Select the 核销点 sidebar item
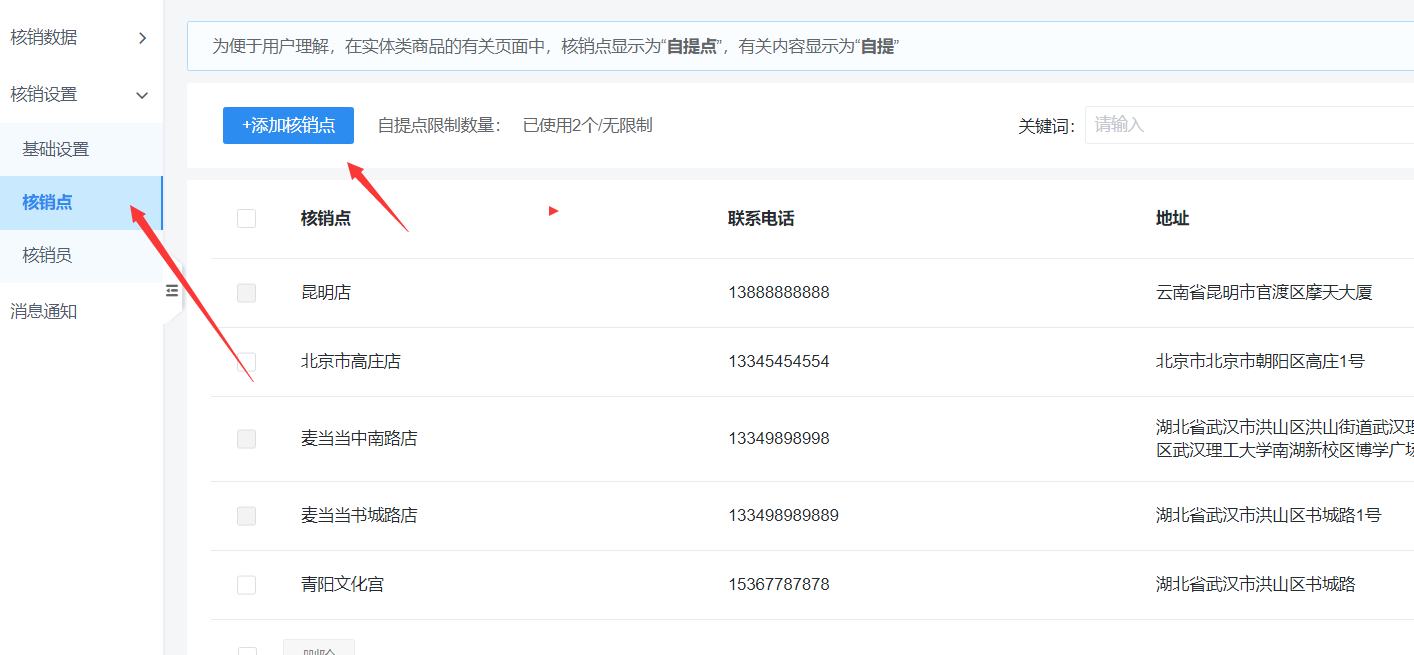 click(x=47, y=202)
